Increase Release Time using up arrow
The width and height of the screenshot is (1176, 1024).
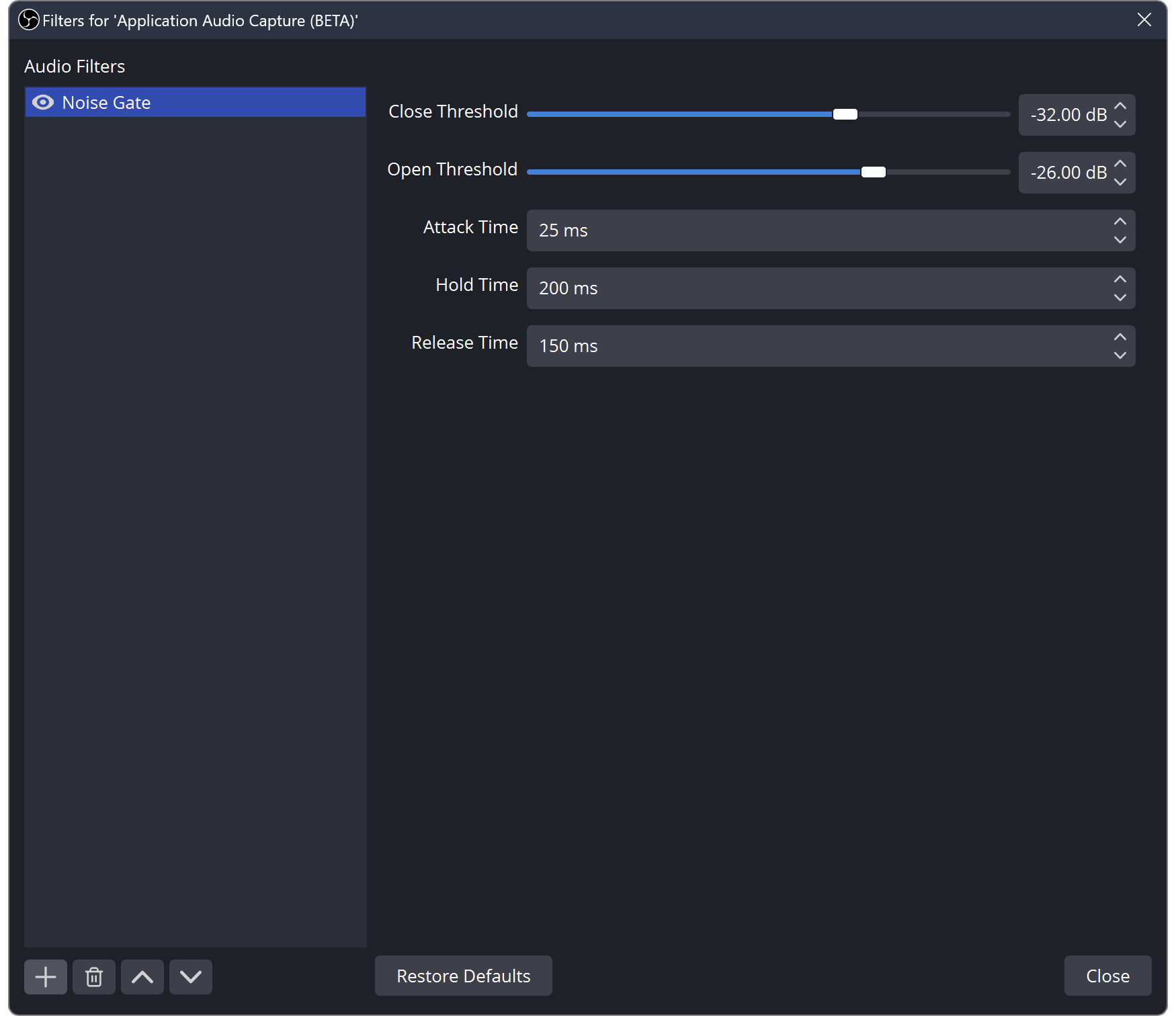click(x=1120, y=337)
